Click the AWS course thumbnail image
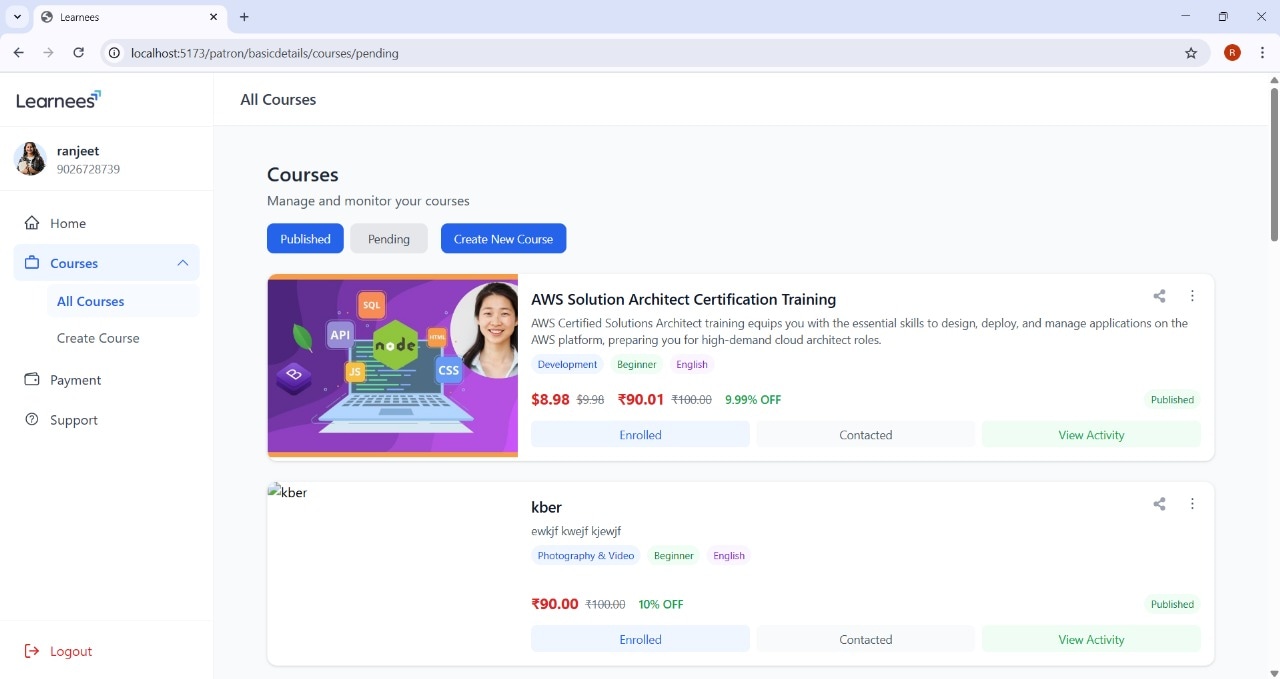This screenshot has height=679, width=1280. pyautogui.click(x=392, y=366)
